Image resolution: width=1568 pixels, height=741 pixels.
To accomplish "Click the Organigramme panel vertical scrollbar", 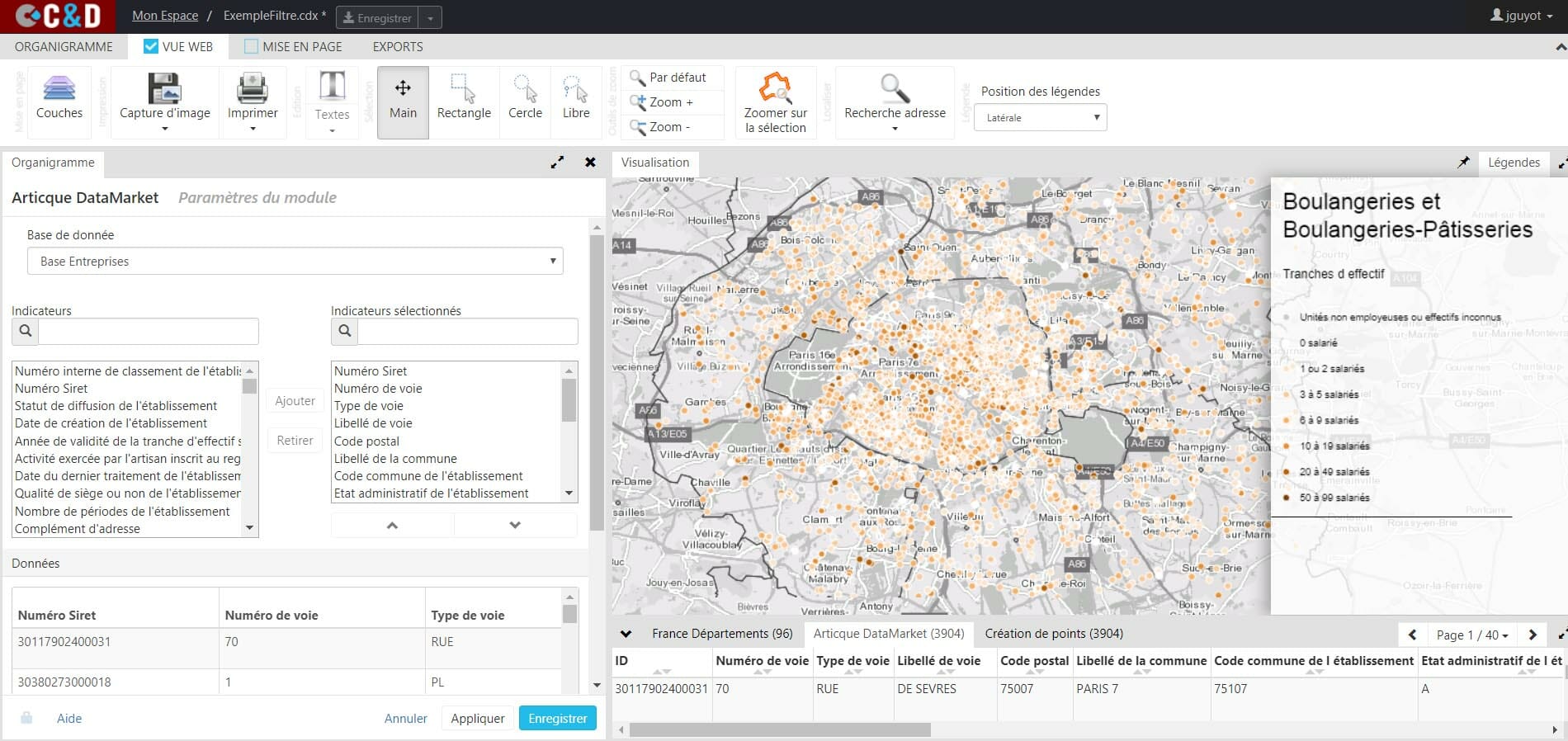I will (x=597, y=382).
